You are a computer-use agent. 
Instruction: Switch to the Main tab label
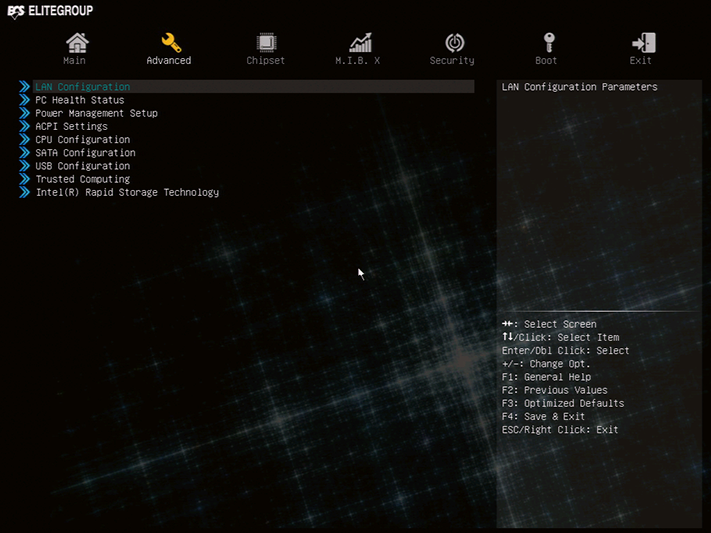click(x=74, y=60)
